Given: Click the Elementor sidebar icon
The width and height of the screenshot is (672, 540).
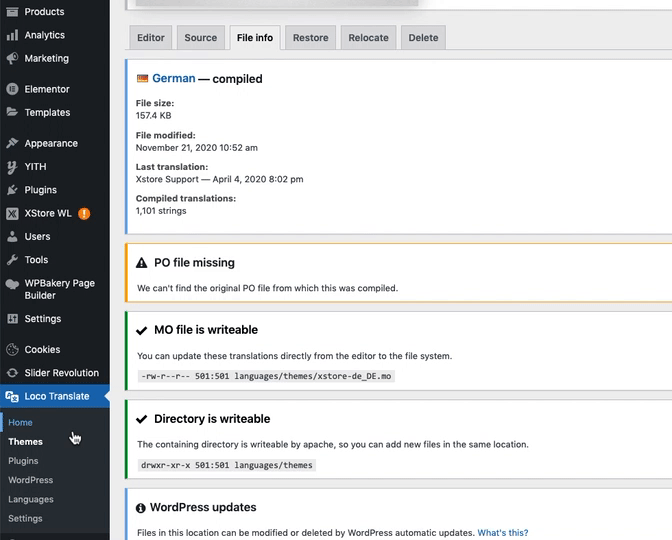Looking at the screenshot, I should coord(12,89).
